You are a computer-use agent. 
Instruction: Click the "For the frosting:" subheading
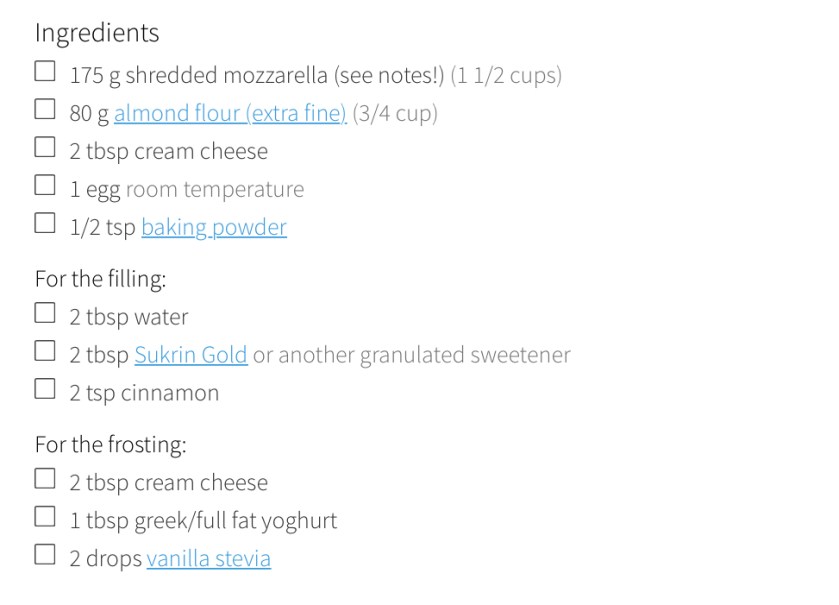[x=110, y=445]
